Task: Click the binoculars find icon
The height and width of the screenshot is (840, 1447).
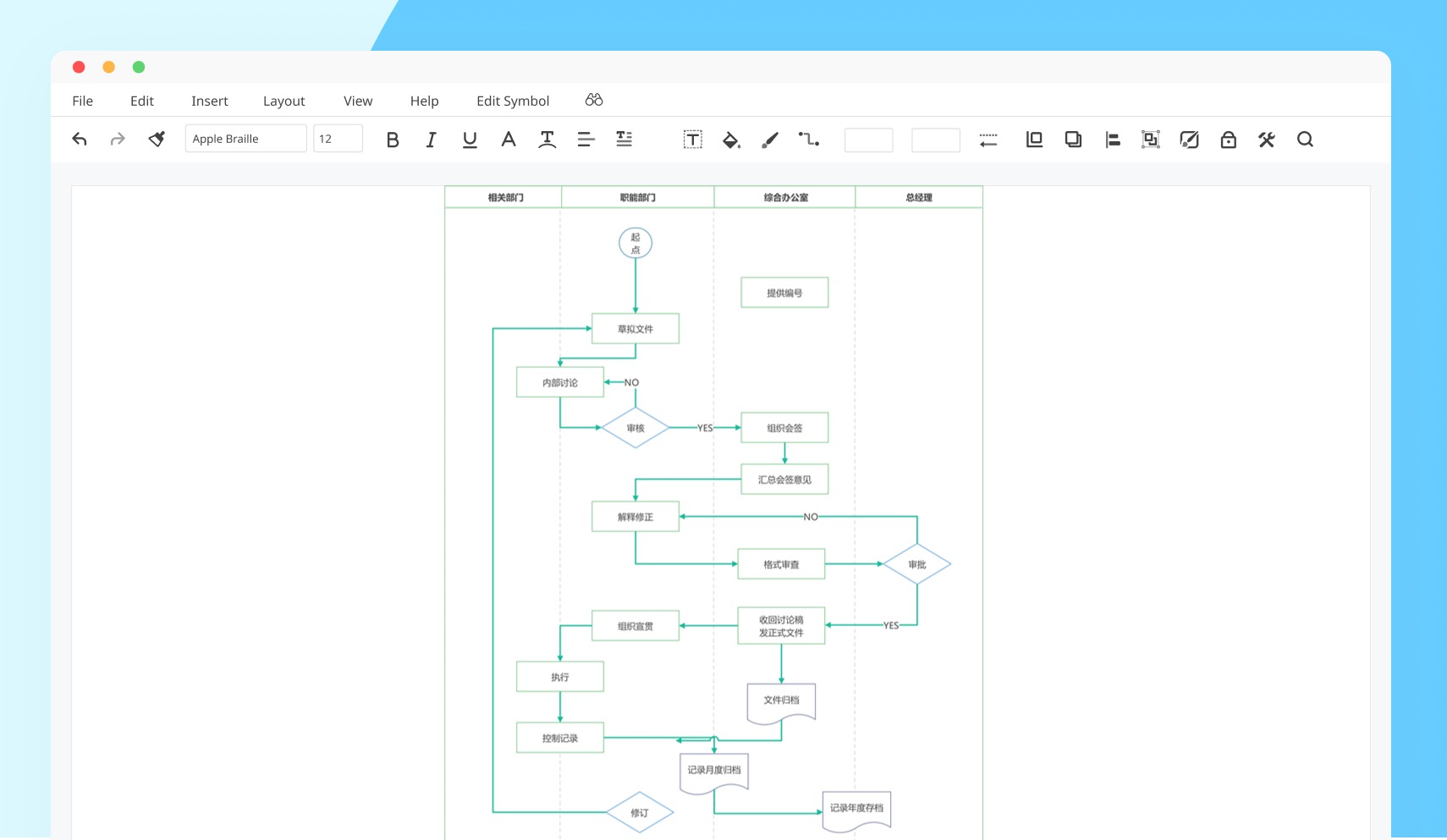Action: pyautogui.click(x=594, y=100)
